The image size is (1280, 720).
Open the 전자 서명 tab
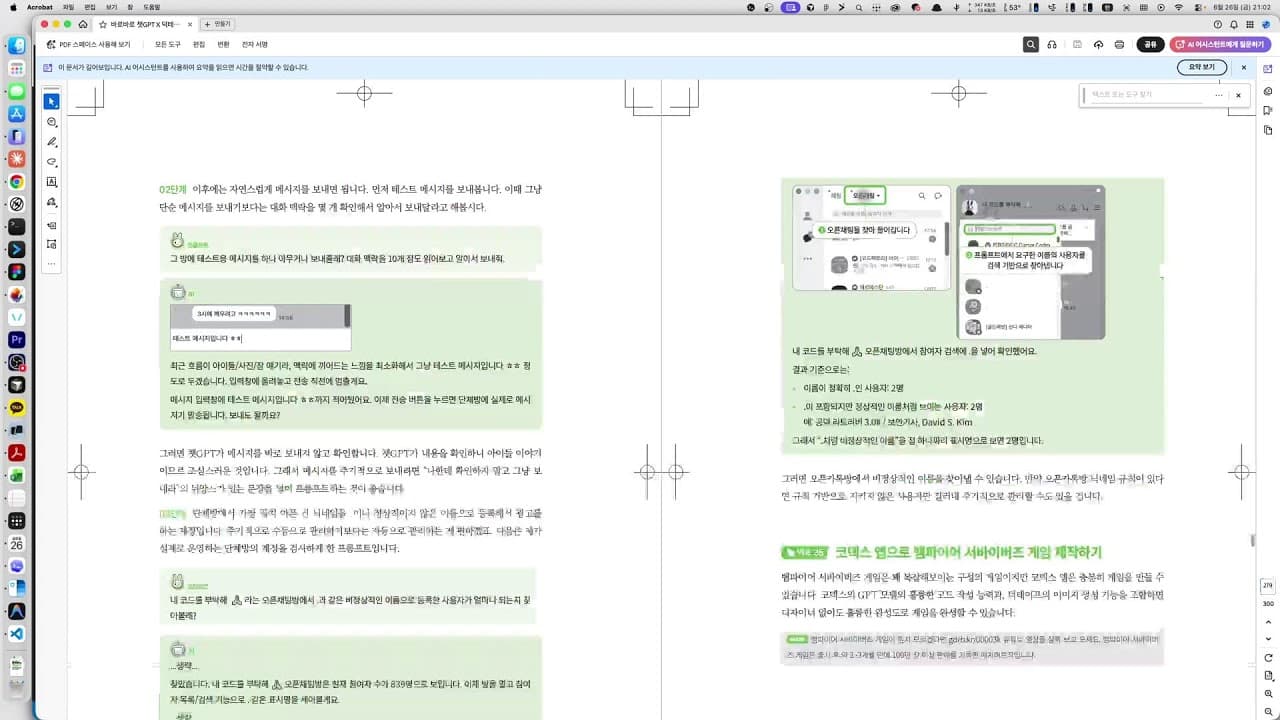pyautogui.click(x=255, y=44)
